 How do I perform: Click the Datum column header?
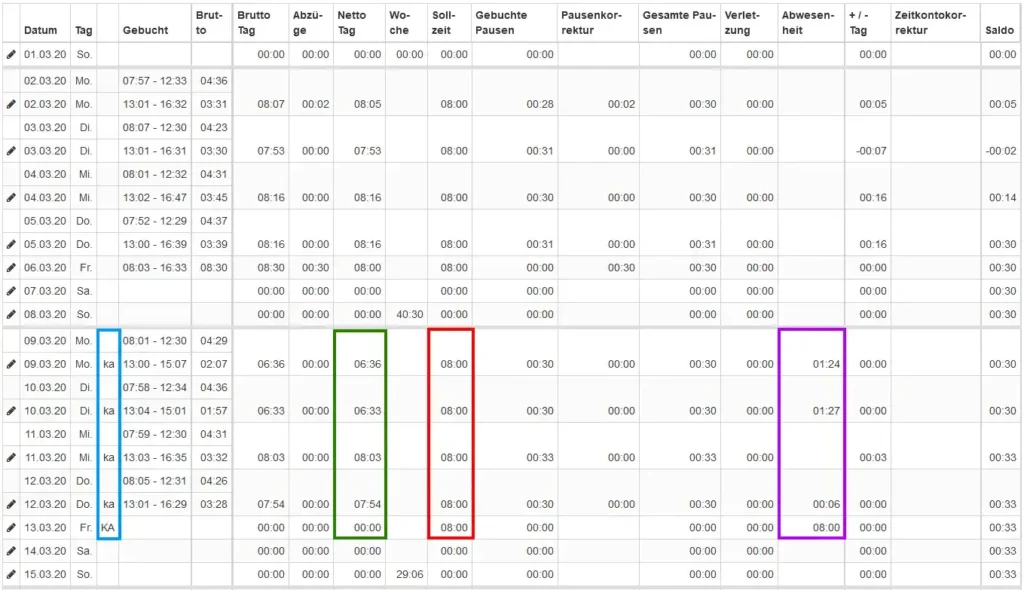click(40, 30)
